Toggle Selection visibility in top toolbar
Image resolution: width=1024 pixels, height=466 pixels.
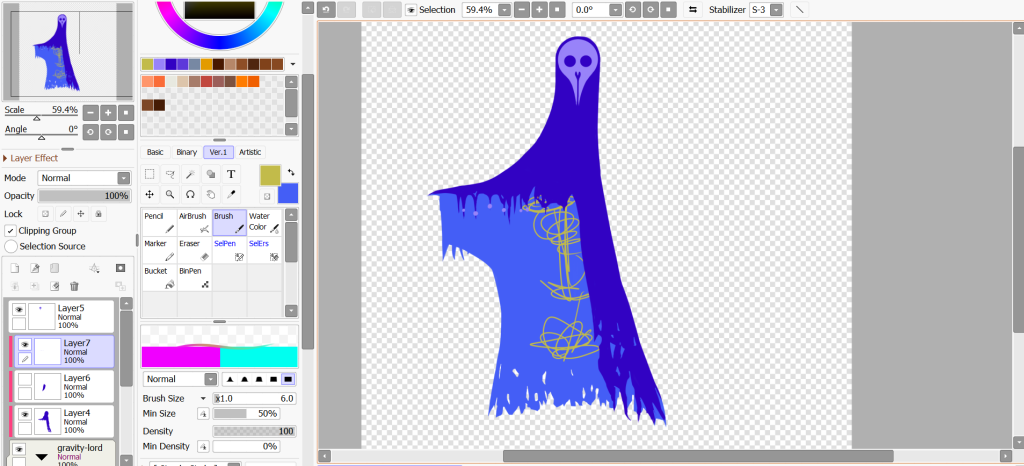tap(411, 10)
